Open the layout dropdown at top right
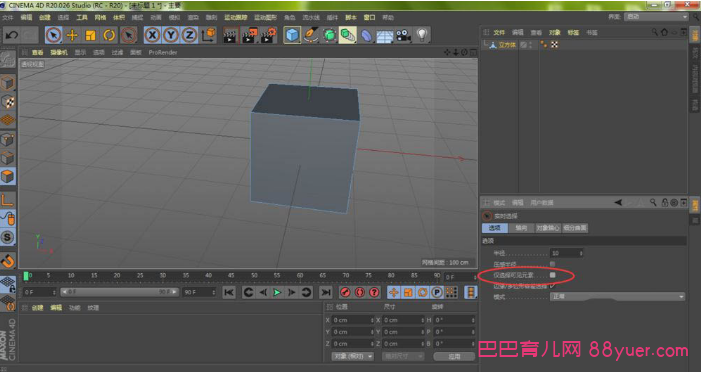 656,17
